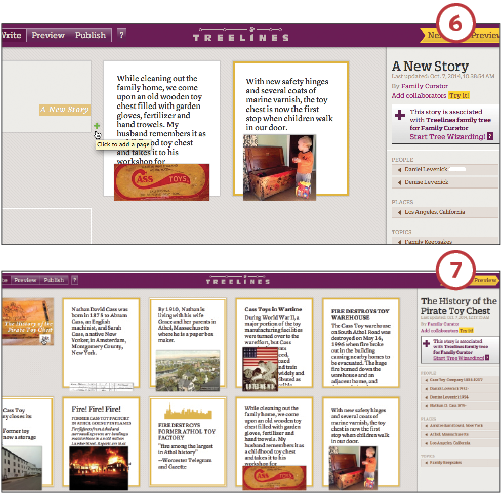The width and height of the screenshot is (501, 494).
Task: Open the question mark help button in top toolbar
Action: point(121,35)
